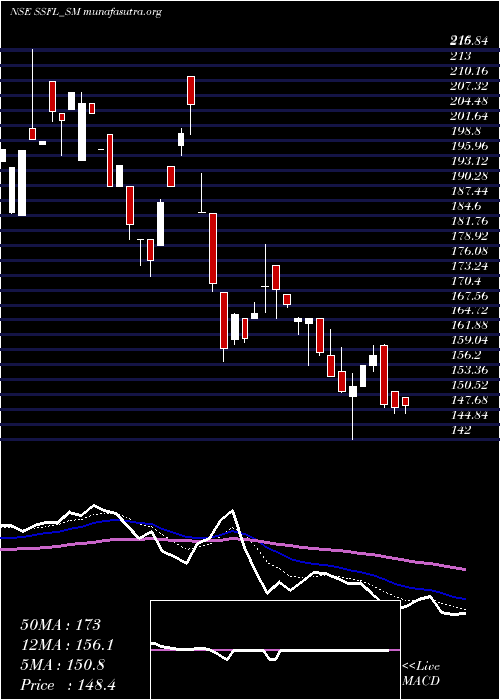Click the 5MA : 150.8 readout
The image size is (500, 700).
(x=62, y=665)
